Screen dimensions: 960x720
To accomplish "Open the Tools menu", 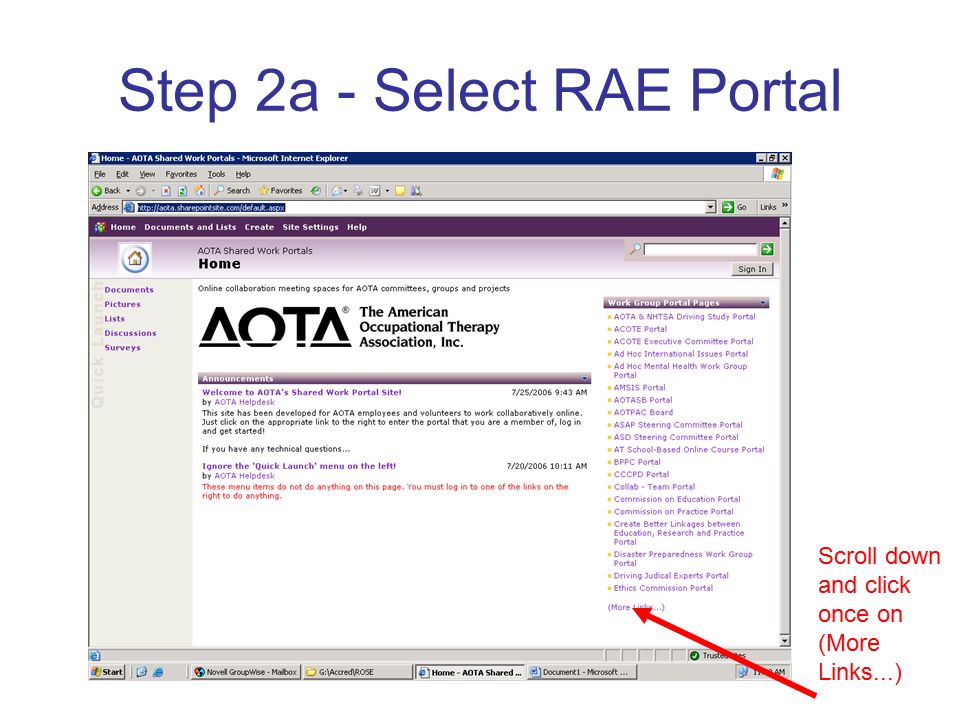I will point(216,174).
